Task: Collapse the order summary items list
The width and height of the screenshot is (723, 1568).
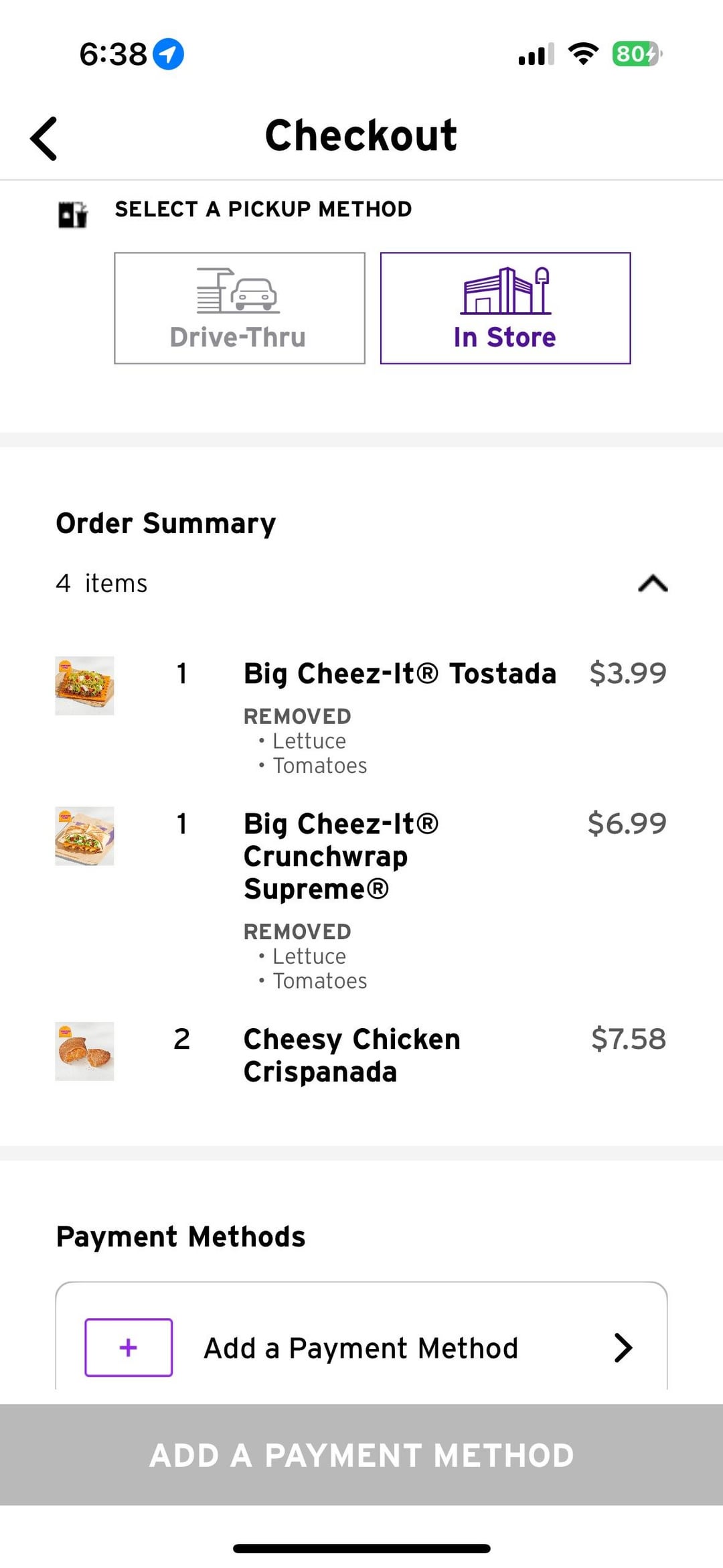Action: click(653, 583)
